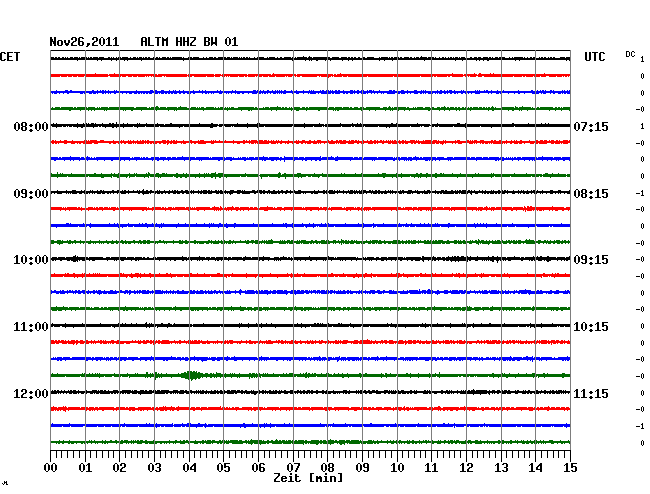Click minute 07 on the time axis
This screenshot has width=650, height=494.
pos(293,468)
